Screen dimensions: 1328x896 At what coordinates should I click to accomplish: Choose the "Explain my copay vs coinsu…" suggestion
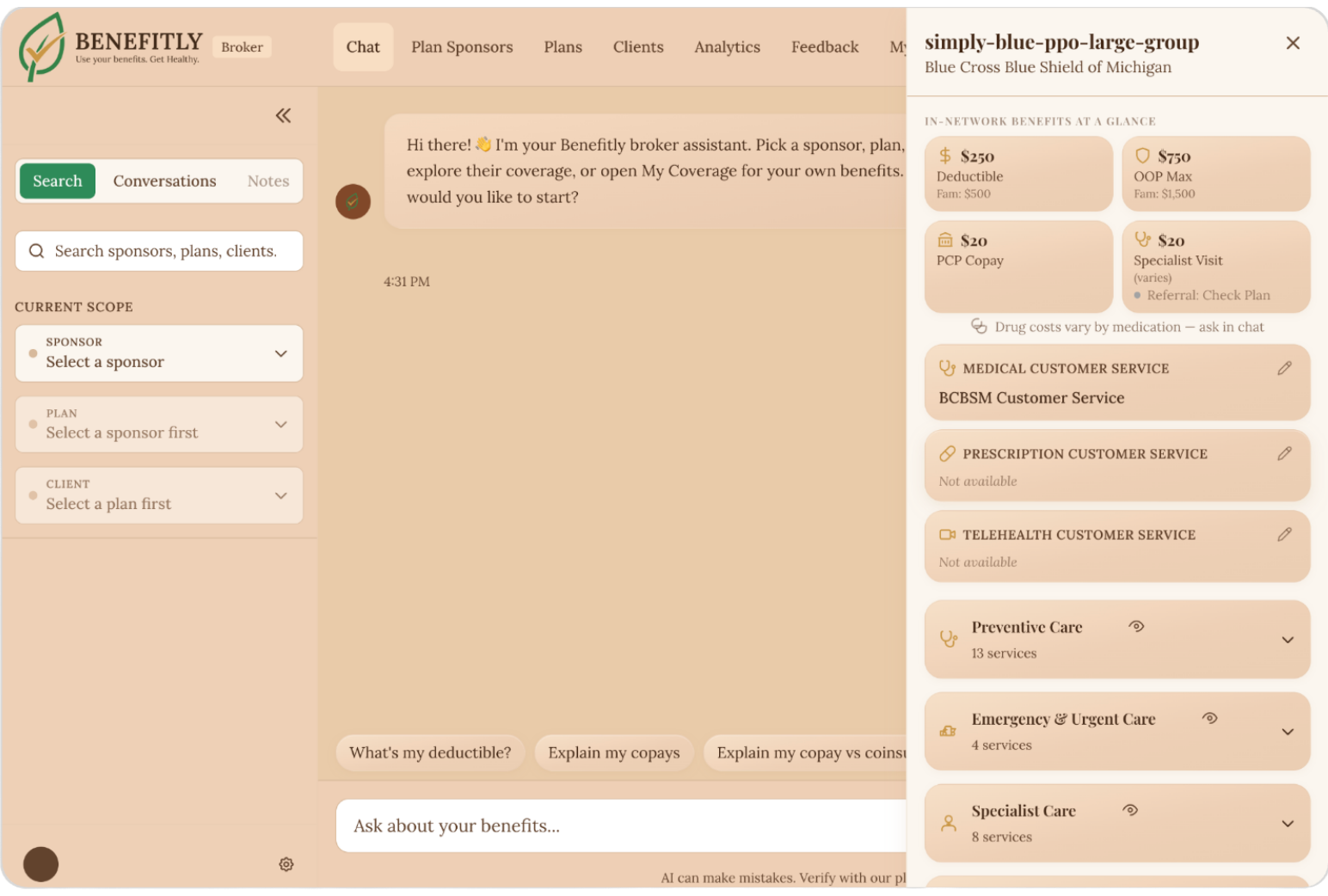(805, 753)
